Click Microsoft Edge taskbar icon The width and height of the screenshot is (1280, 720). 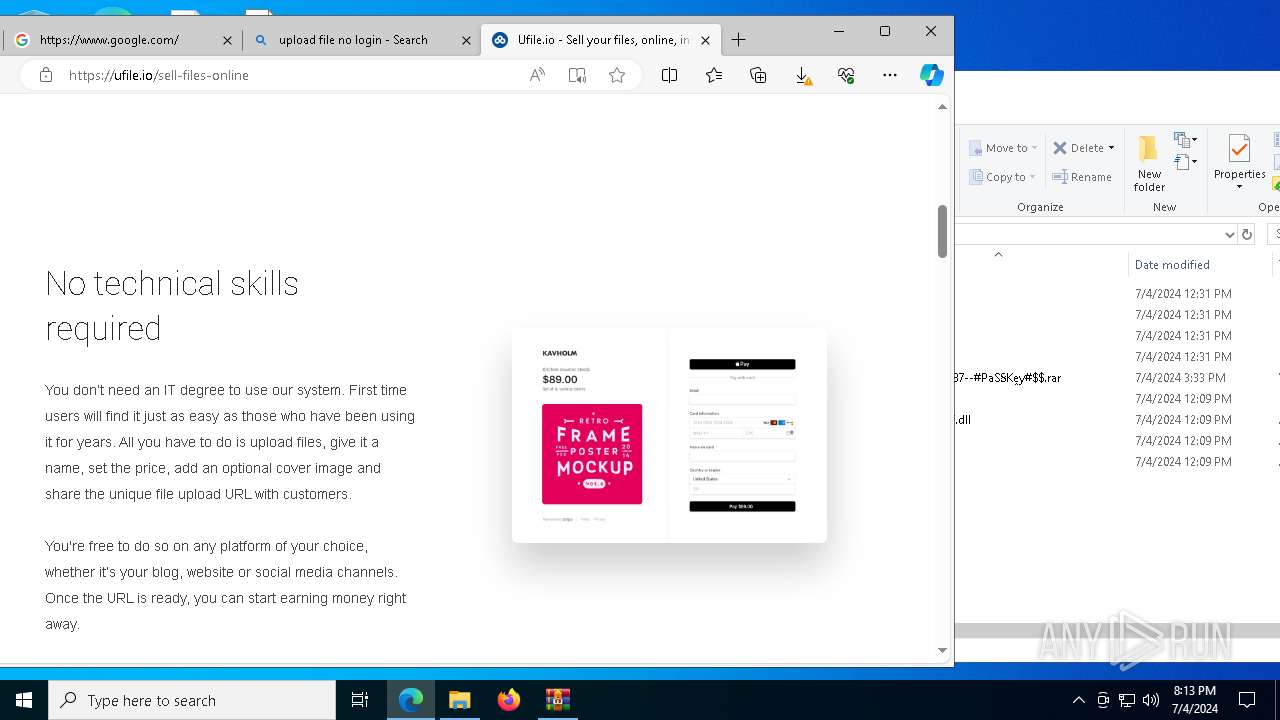click(x=411, y=700)
